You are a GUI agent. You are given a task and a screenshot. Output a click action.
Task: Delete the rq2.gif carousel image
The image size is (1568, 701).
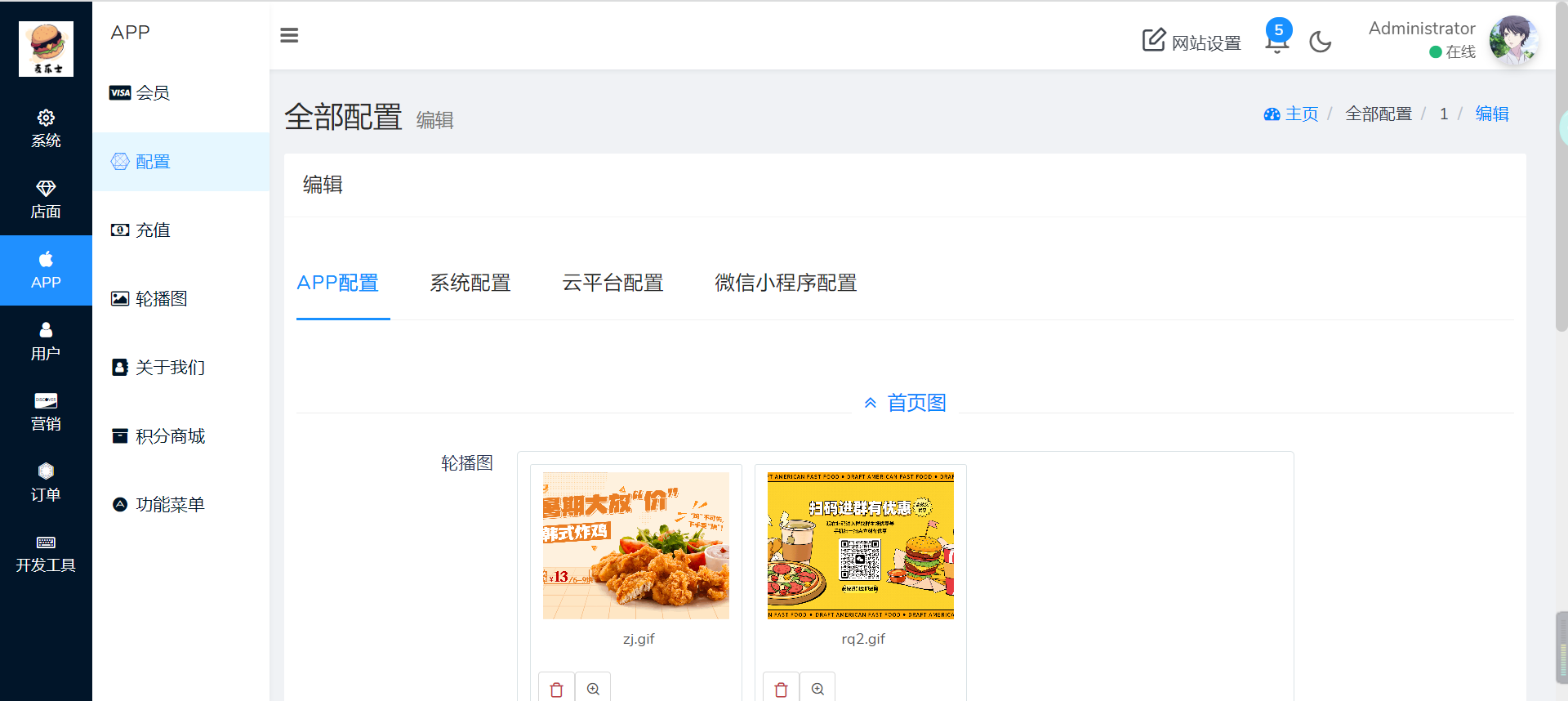(x=781, y=689)
